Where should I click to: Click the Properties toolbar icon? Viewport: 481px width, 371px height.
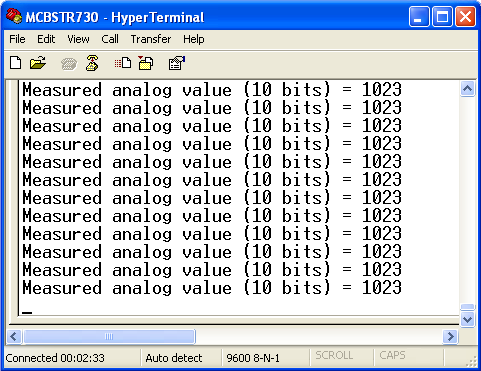pyautogui.click(x=177, y=63)
